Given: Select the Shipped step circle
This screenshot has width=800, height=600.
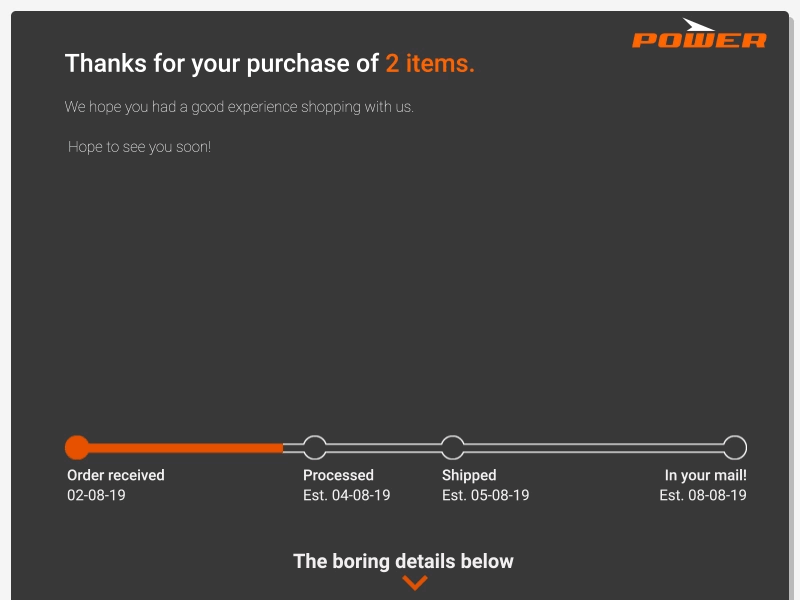Looking at the screenshot, I should tap(453, 447).
